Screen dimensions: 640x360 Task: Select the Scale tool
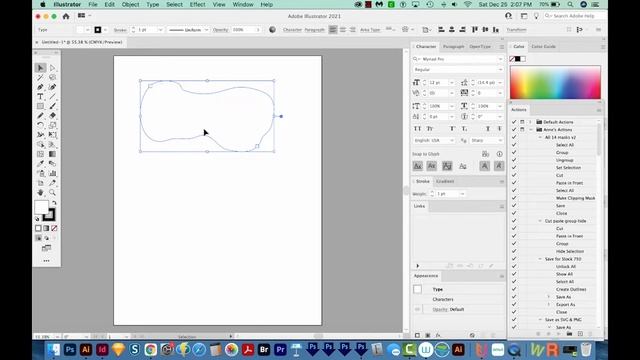pos(52,125)
